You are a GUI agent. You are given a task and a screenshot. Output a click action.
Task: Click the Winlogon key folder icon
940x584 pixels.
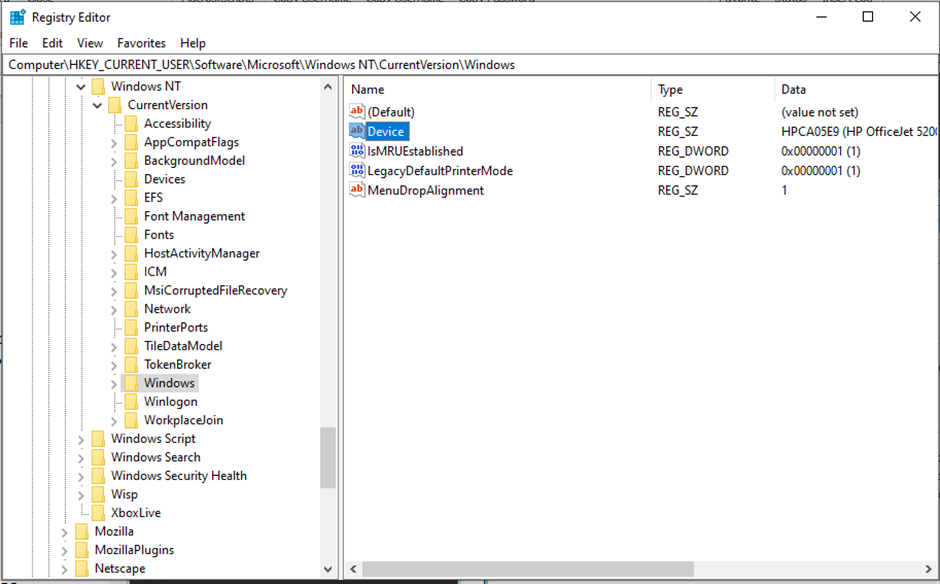click(131, 402)
